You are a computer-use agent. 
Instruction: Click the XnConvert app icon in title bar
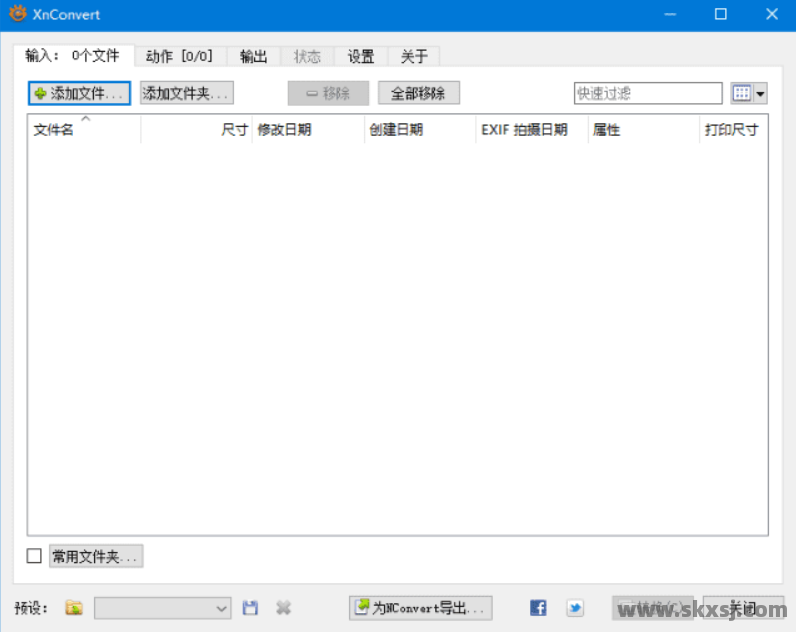coord(17,15)
